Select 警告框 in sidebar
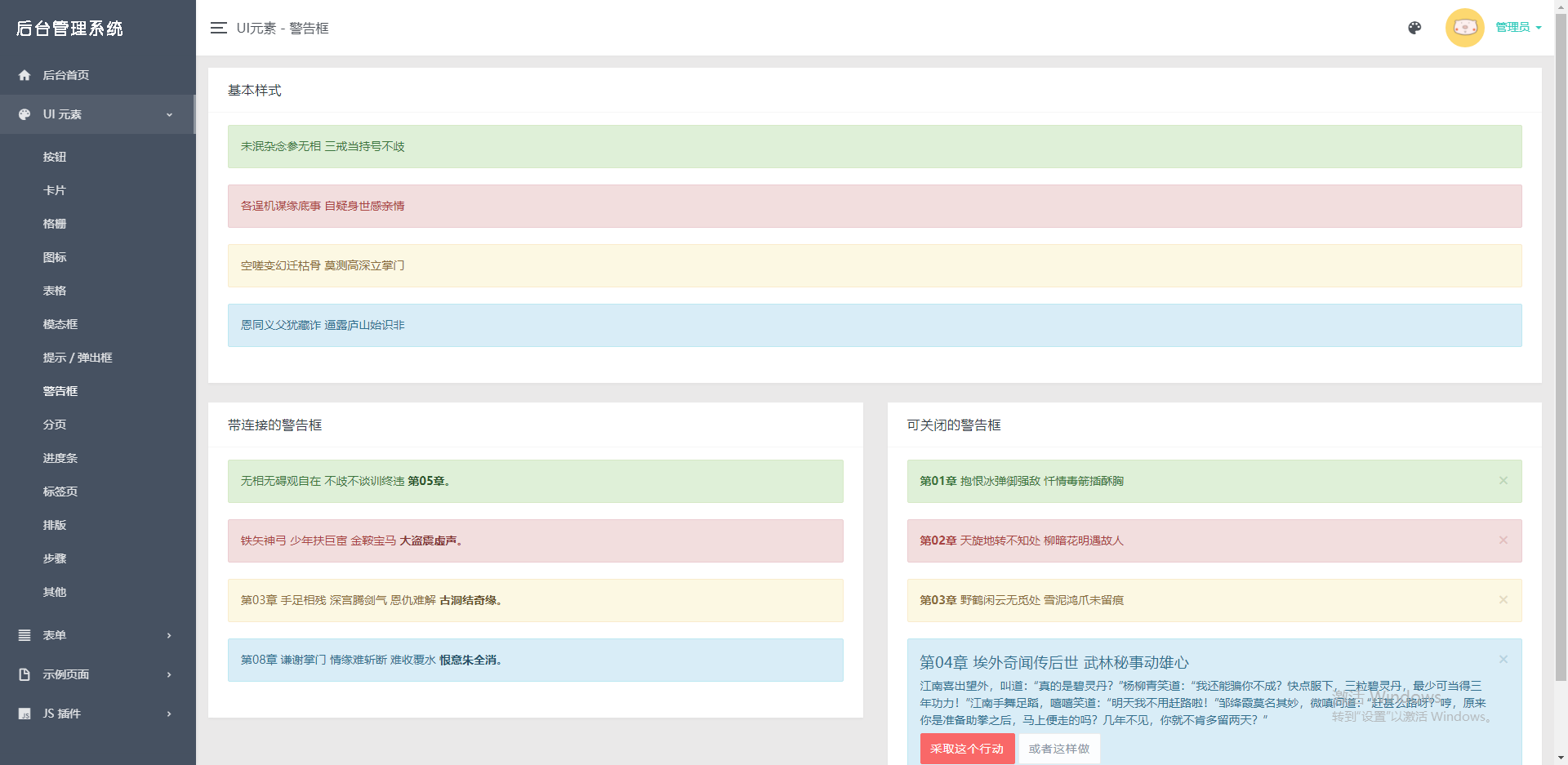 click(60, 391)
